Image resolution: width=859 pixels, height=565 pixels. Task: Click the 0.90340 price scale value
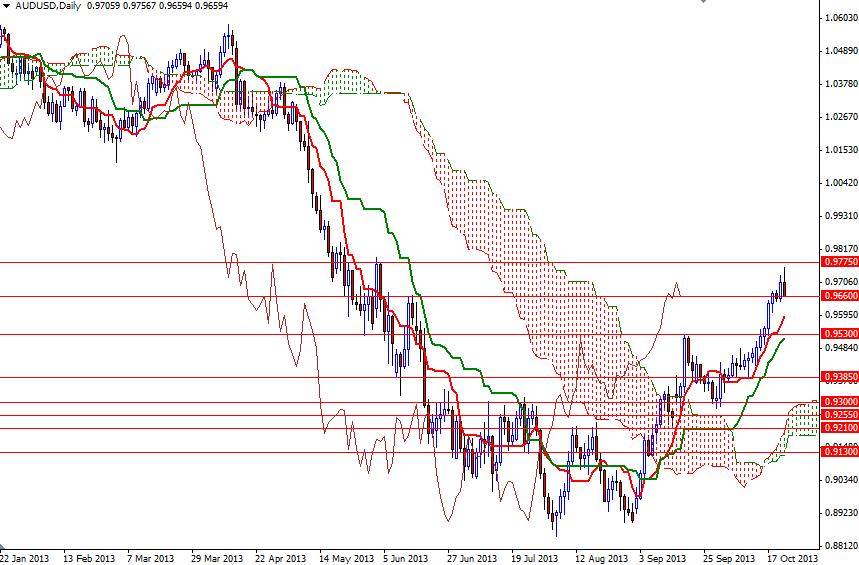[x=841, y=480]
